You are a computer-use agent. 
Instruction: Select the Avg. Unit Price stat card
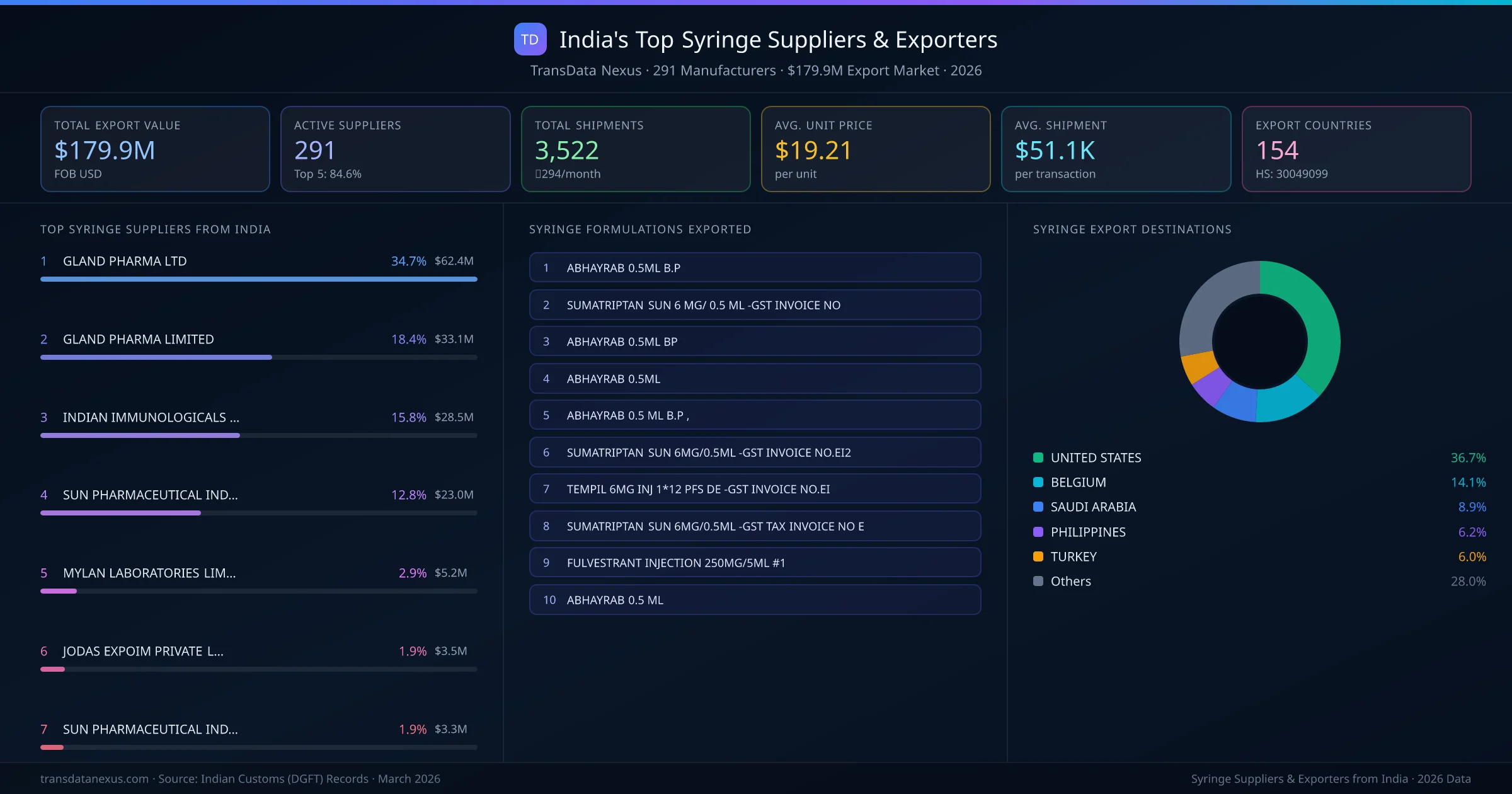tap(876, 149)
